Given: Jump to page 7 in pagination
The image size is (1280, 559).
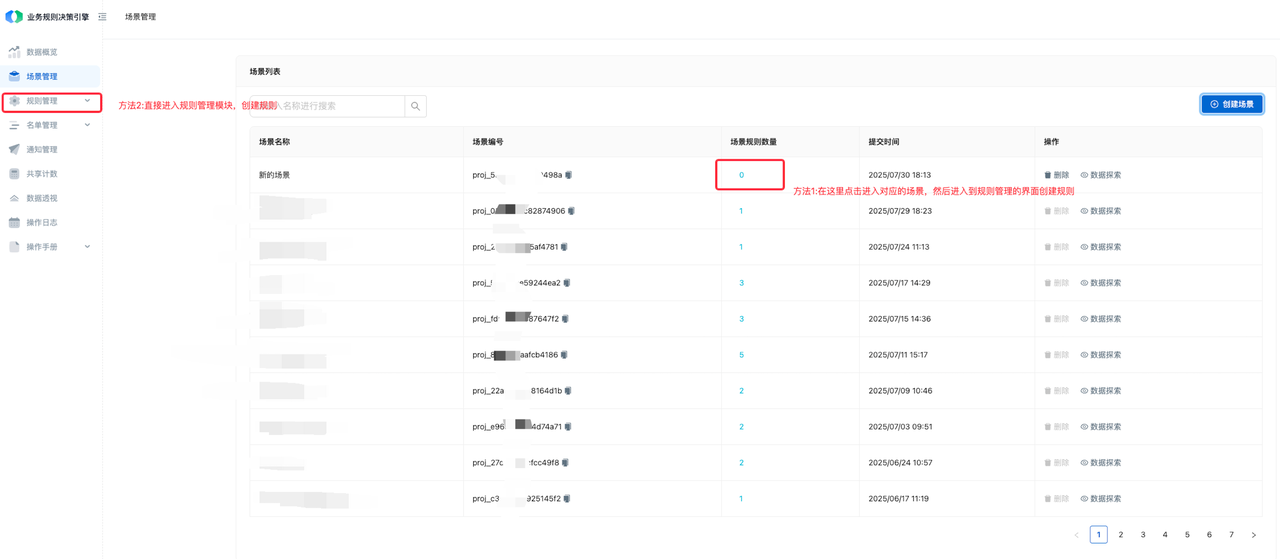Looking at the screenshot, I should [x=1231, y=535].
